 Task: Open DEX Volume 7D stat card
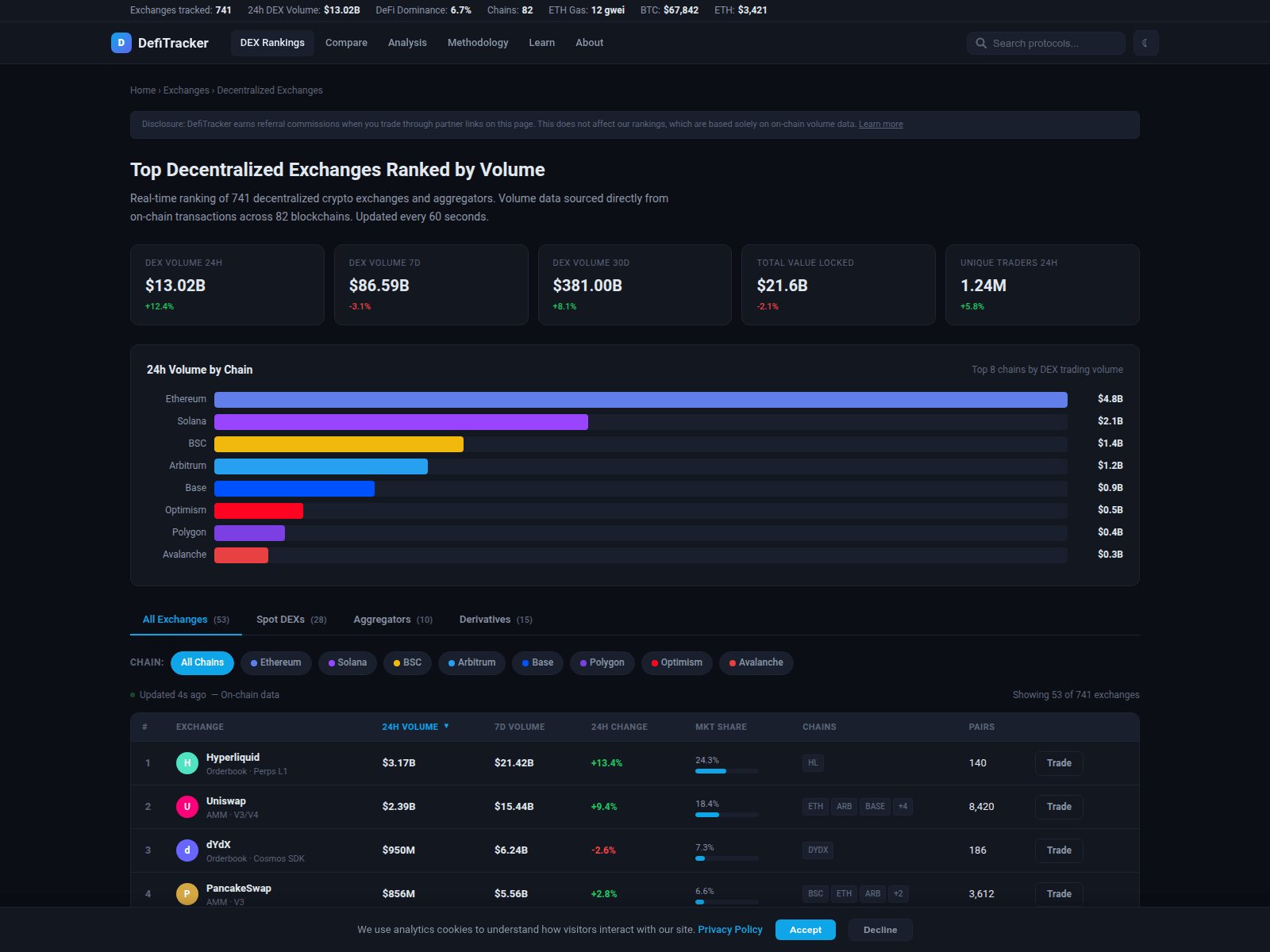tap(431, 285)
